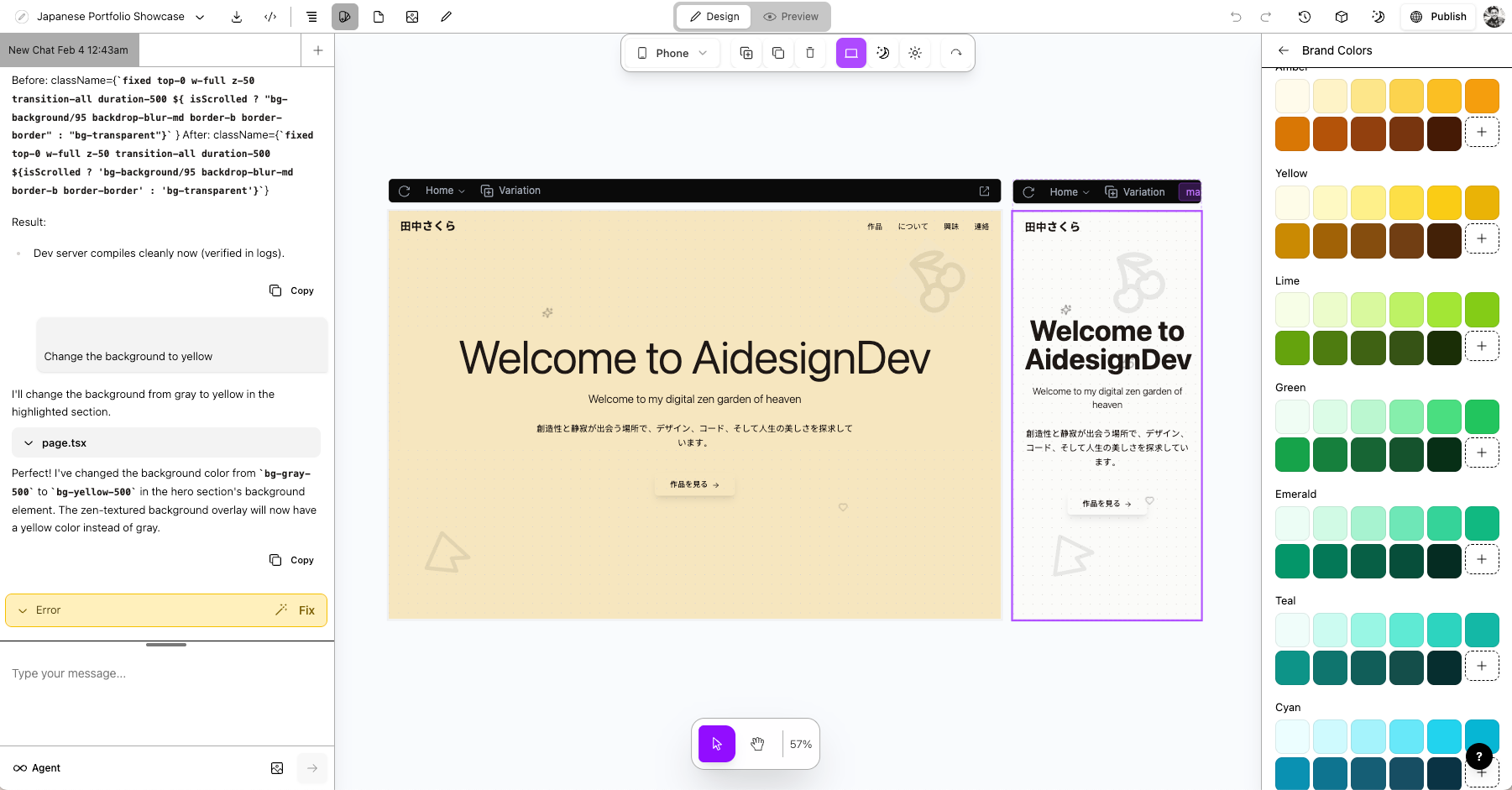Switch the canvas to the hand tool
This screenshot has height=790, width=1512.
click(757, 744)
